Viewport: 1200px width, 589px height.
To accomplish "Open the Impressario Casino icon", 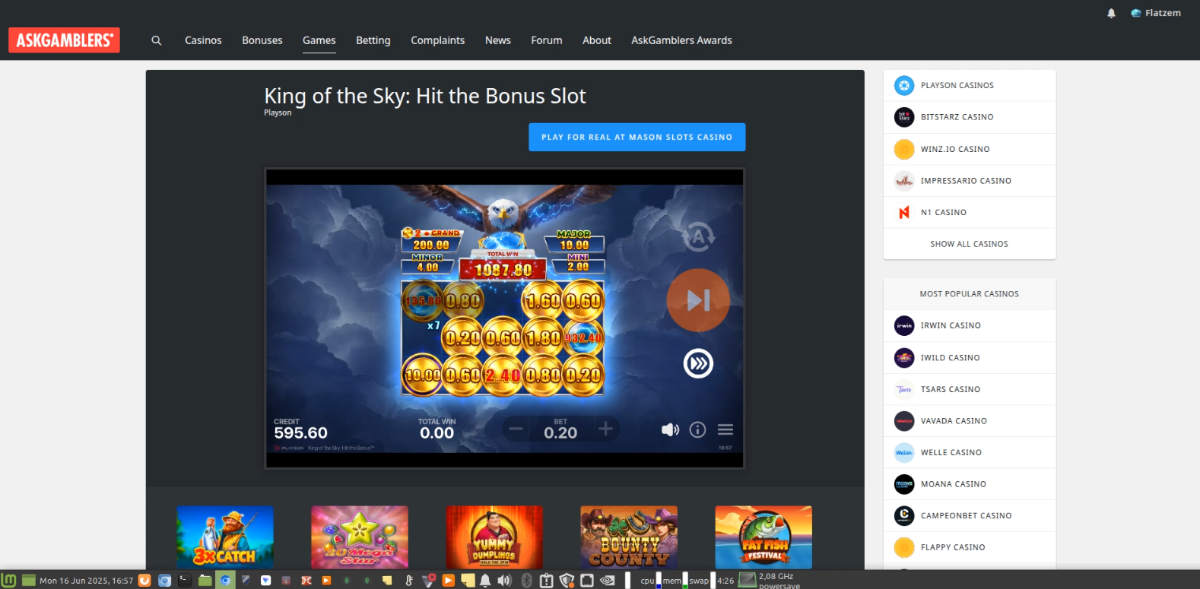I will point(904,181).
